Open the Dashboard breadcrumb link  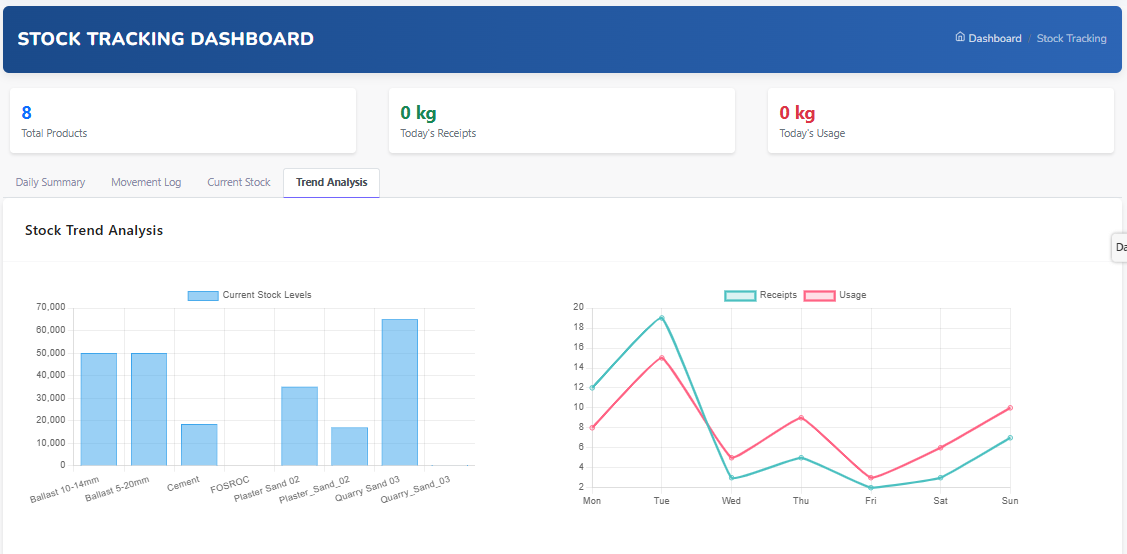tap(994, 39)
